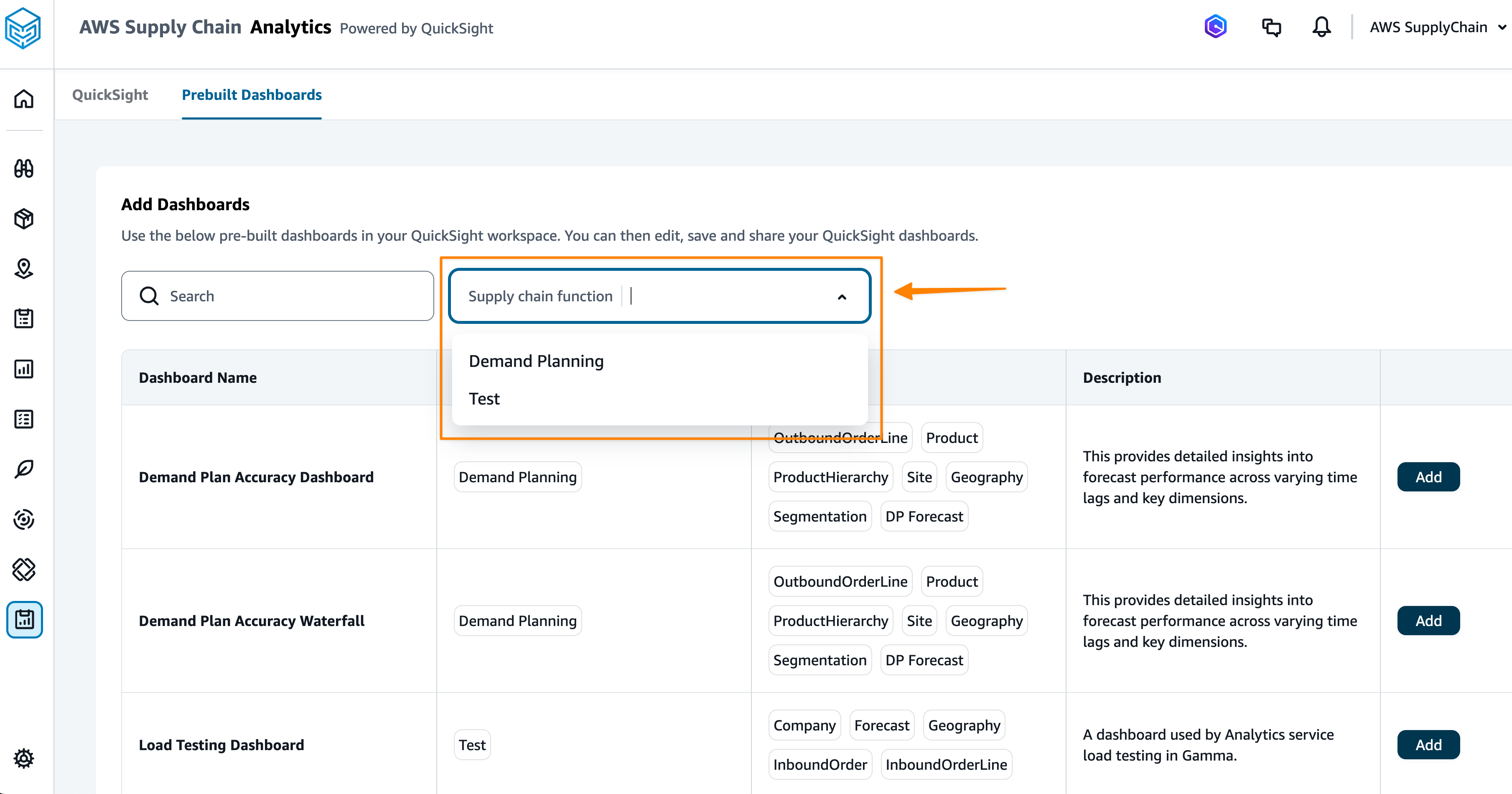Click the settings gear icon
Viewport: 1512px width, 794px height.
click(x=23, y=758)
